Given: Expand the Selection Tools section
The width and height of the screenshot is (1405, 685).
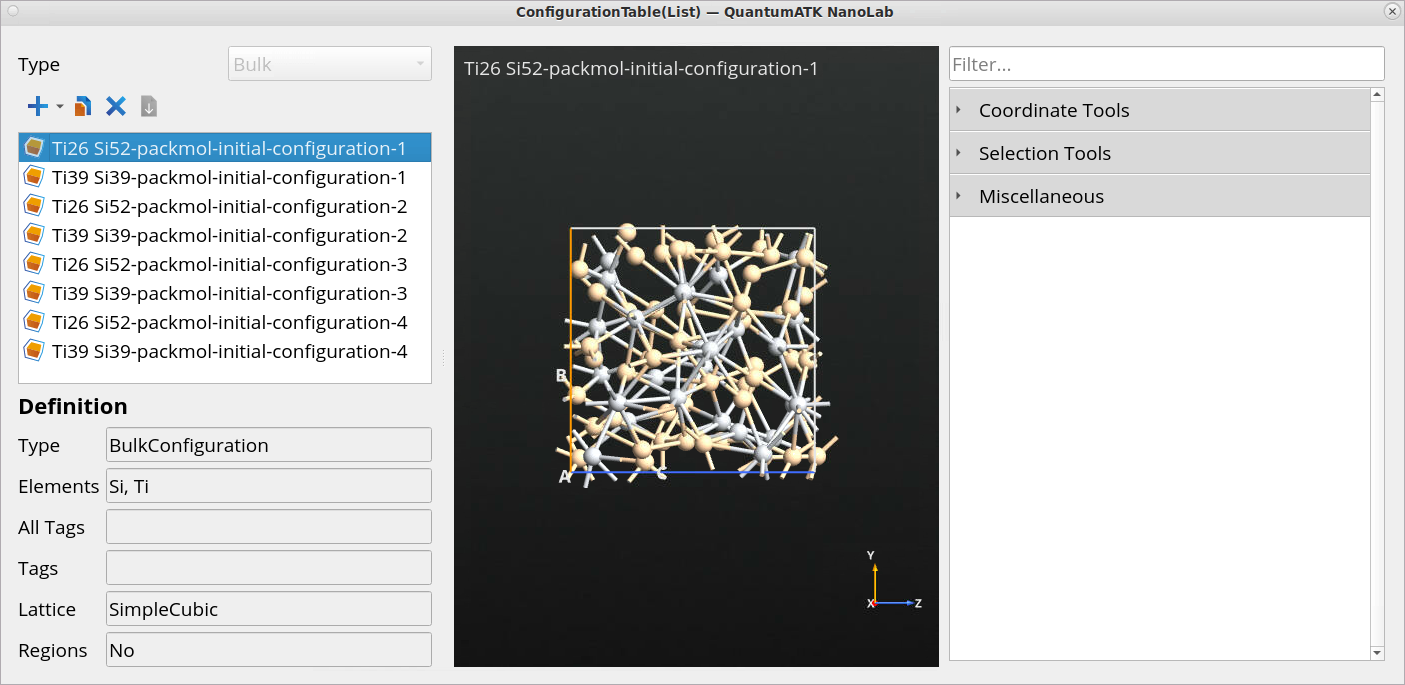Looking at the screenshot, I should point(1159,153).
